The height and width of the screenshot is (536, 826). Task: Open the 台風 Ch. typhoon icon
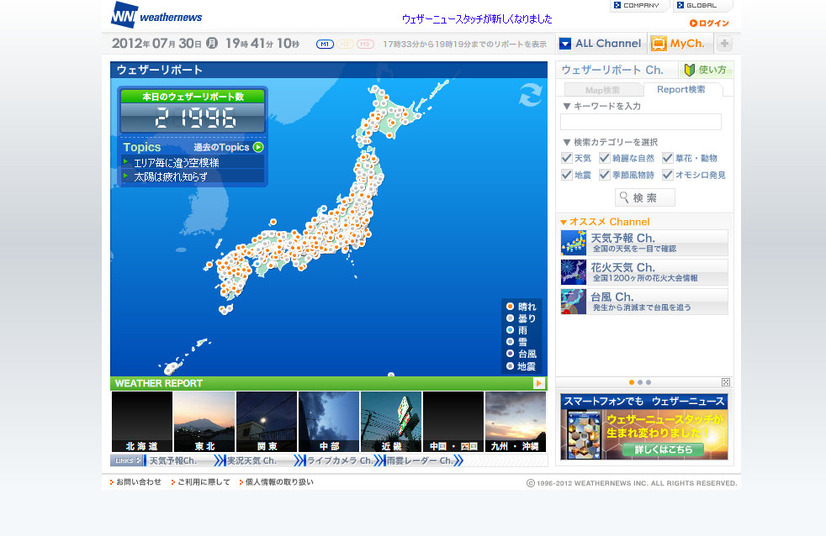[574, 302]
